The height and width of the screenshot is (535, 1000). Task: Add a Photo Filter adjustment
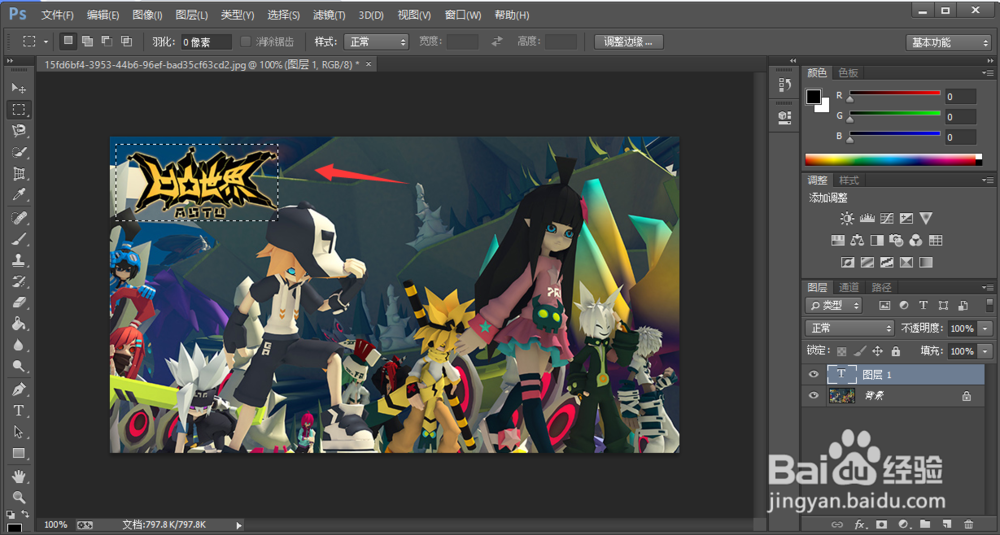[896, 240]
